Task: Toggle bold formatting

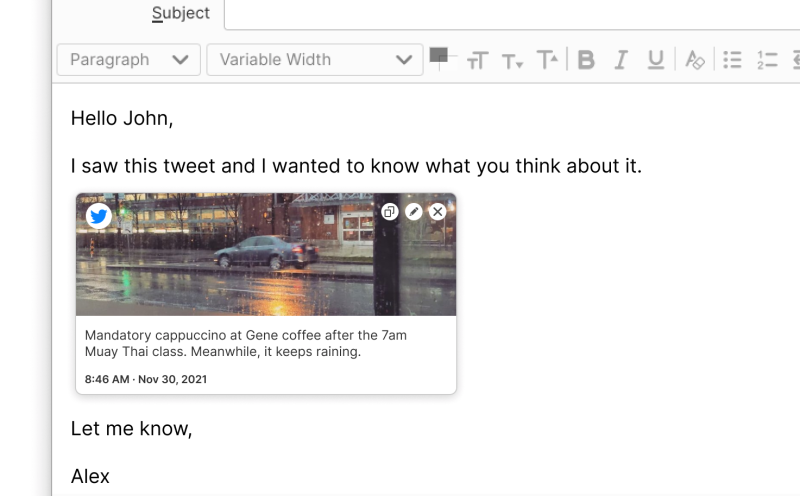Action: 586,60
